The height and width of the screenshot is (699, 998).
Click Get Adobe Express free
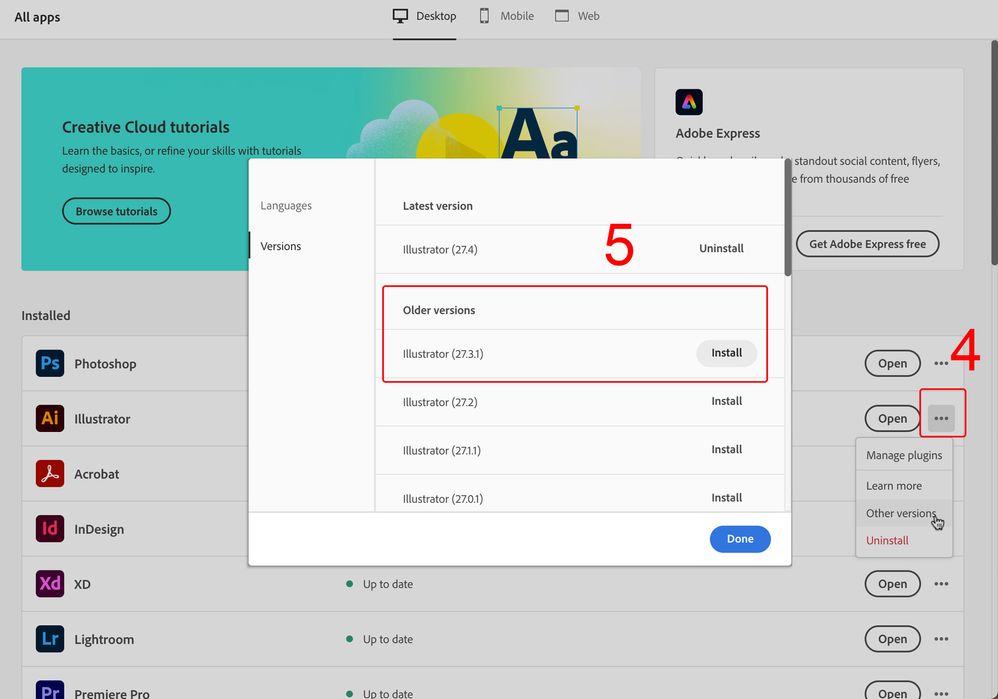[868, 244]
